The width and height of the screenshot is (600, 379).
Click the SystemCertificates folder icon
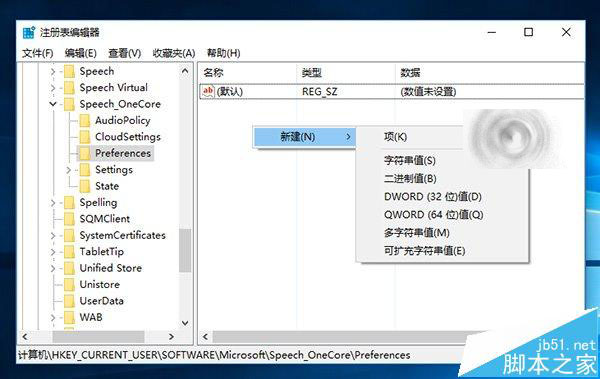coord(69,235)
